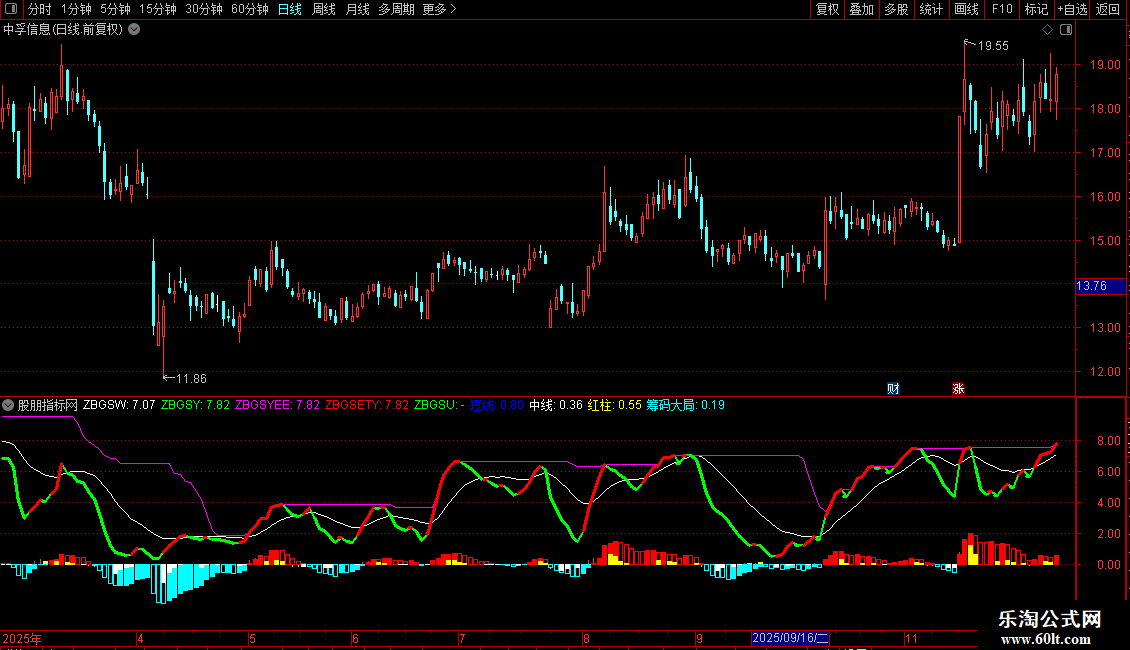Click the ZBGSW: 7.07 value
The image size is (1130, 650).
coord(119,406)
